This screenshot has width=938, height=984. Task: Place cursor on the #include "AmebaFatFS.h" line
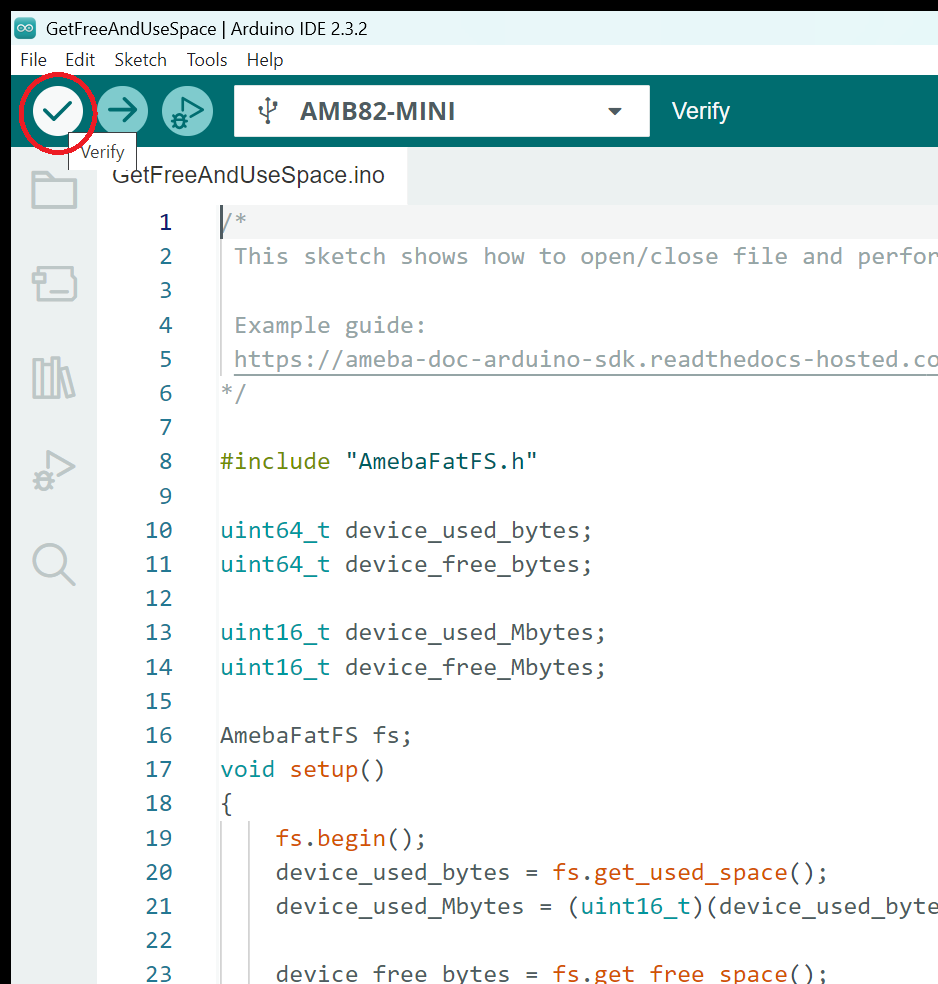pyautogui.click(x=379, y=462)
